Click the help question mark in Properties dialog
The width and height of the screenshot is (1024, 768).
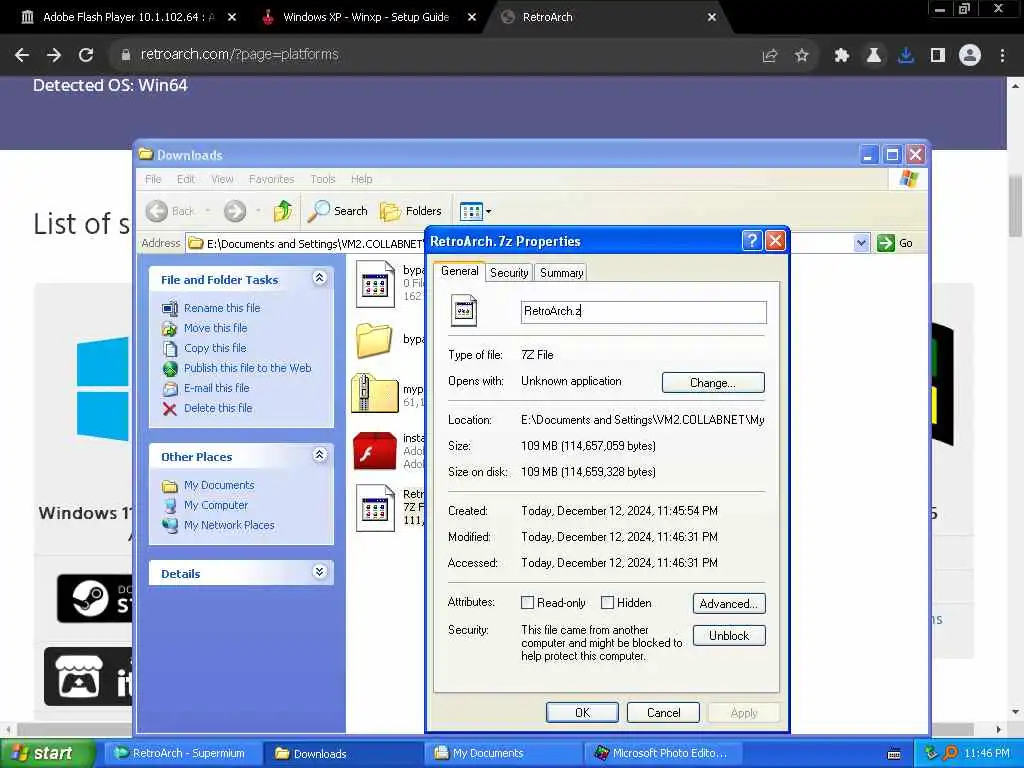coord(752,241)
